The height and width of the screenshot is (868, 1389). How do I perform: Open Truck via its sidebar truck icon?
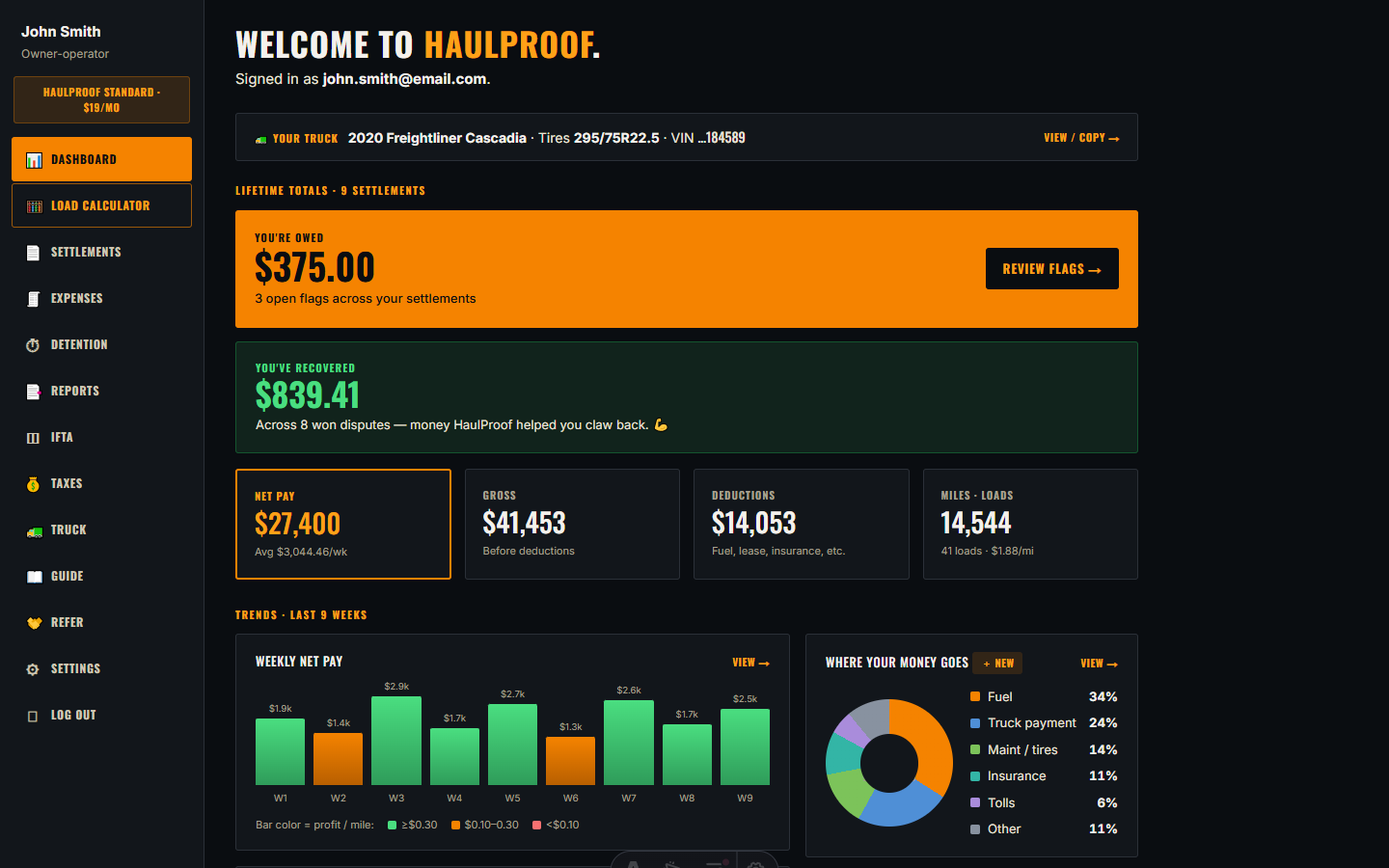point(34,530)
